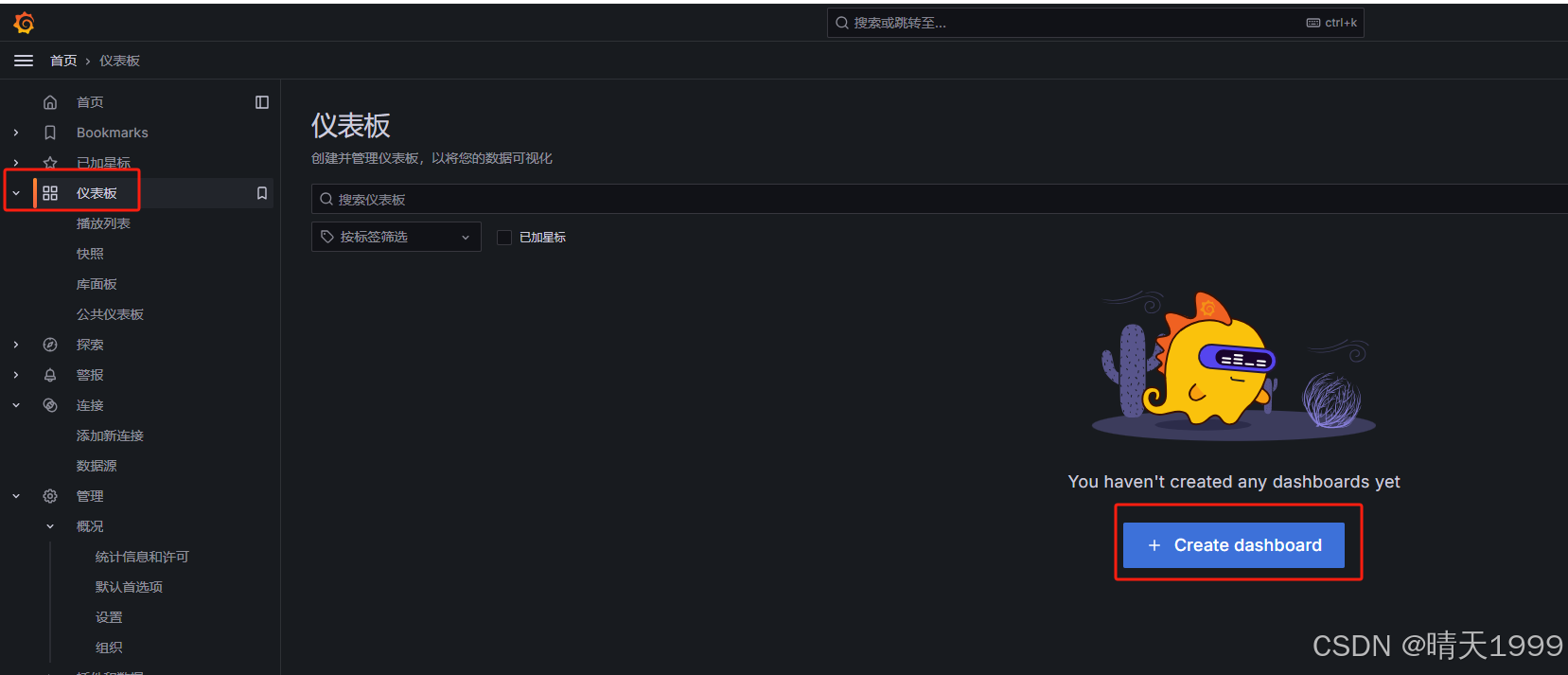Collapse the 概况 subsection chevron
Image resolution: width=1568 pixels, height=675 pixels.
coord(50,526)
